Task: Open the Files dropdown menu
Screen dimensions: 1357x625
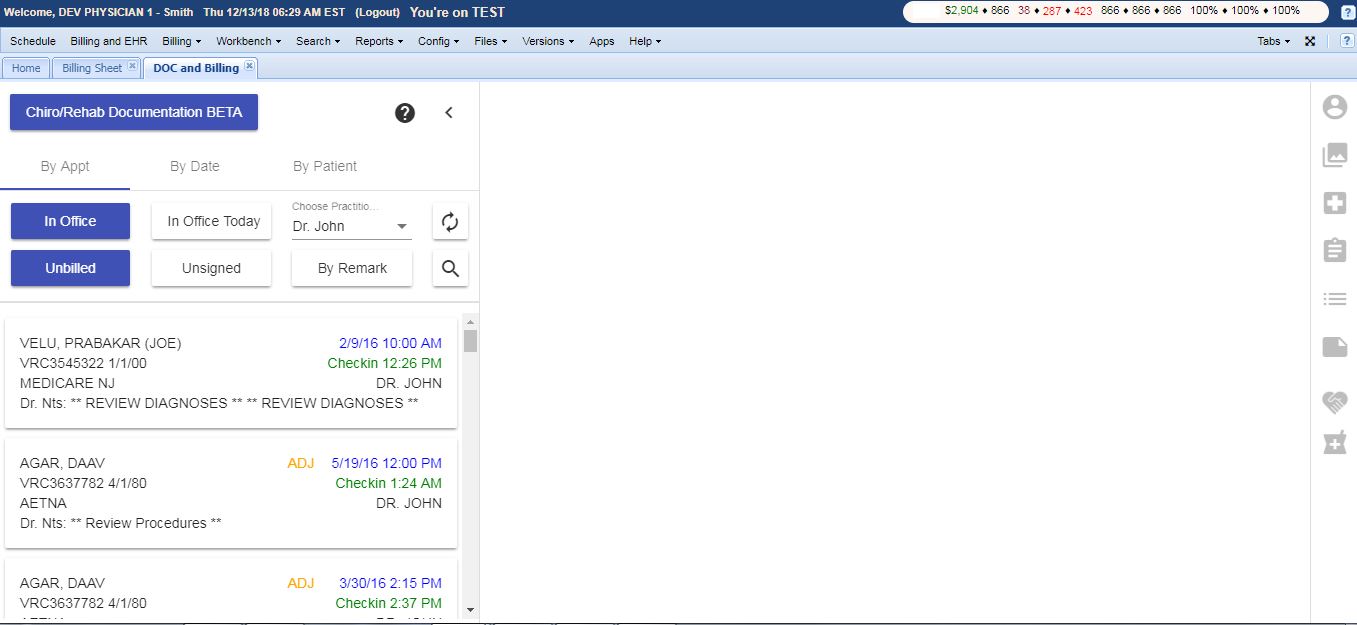Action: [491, 41]
